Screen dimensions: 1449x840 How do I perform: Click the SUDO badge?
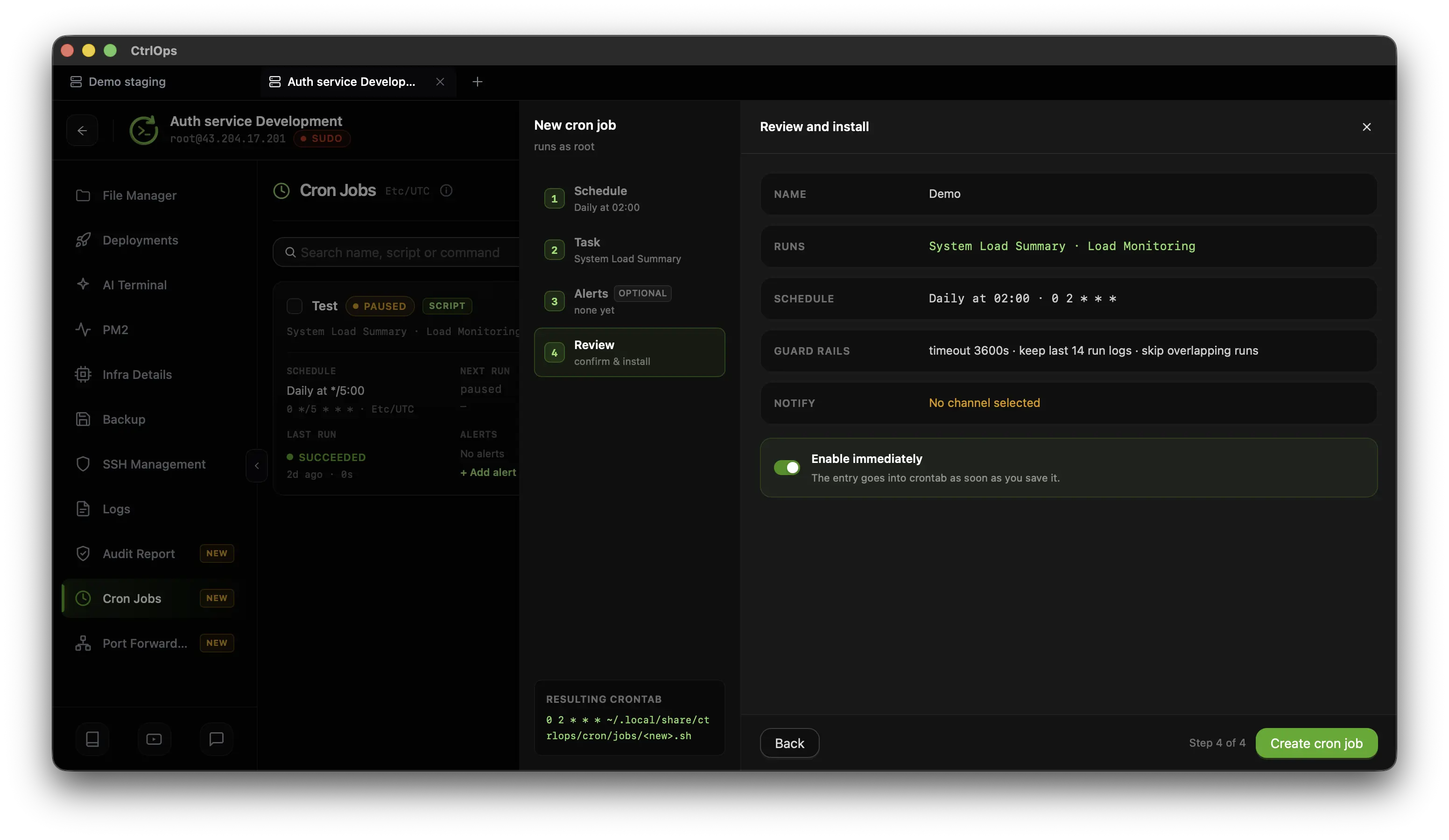(323, 139)
